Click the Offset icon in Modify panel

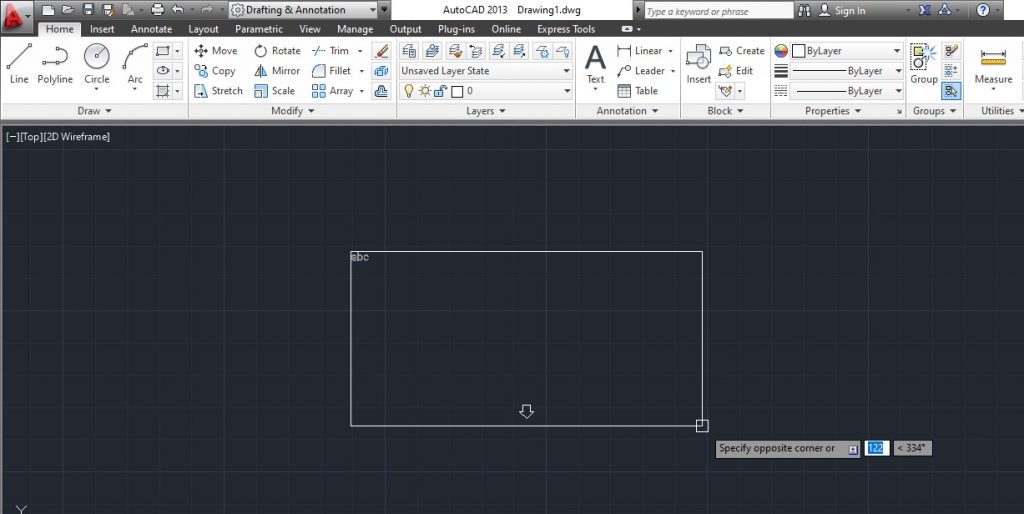coord(381,91)
